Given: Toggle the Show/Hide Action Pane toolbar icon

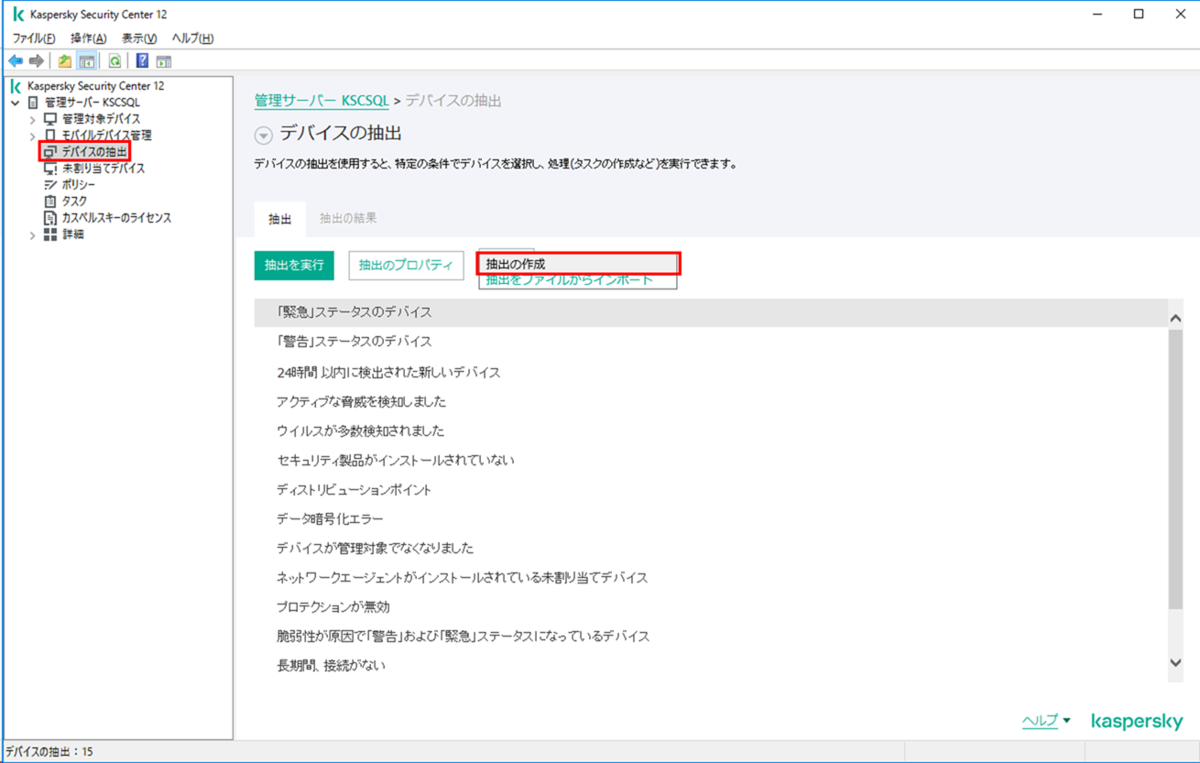Looking at the screenshot, I should (x=163, y=61).
